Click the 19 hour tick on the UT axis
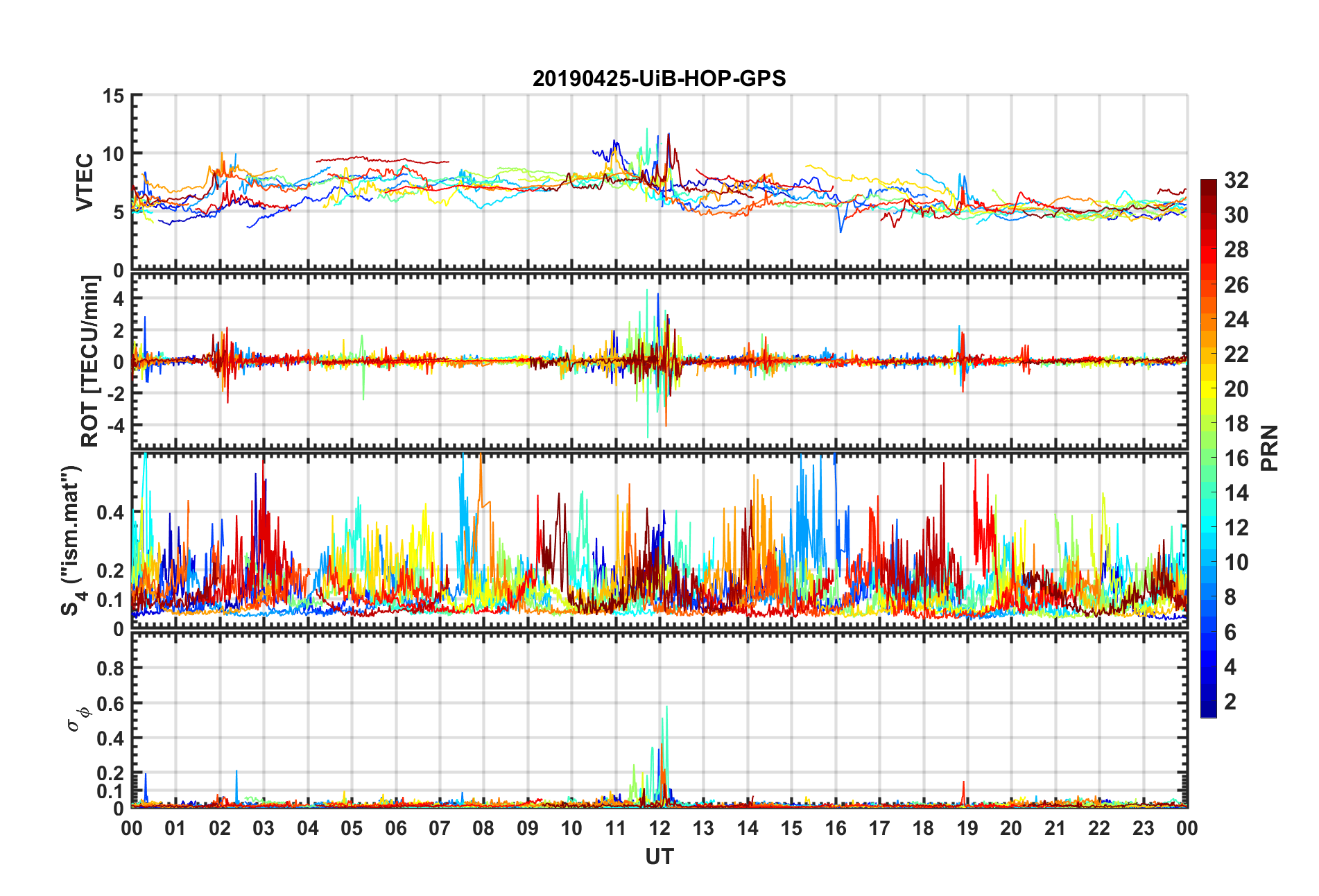Screen dimensions: 1319x896 point(967,828)
